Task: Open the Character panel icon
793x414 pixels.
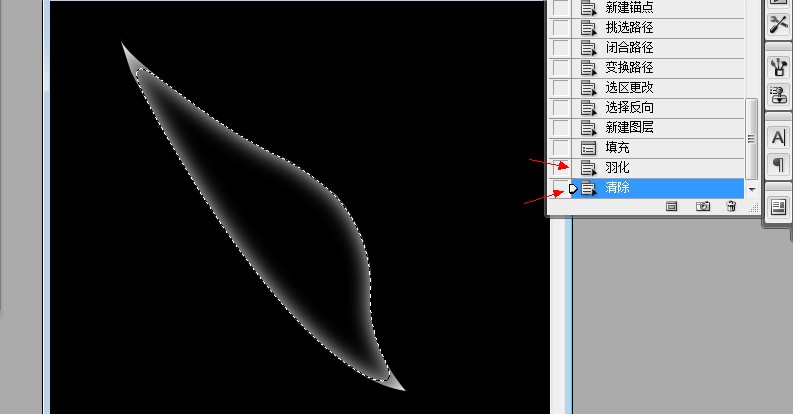Action: point(779,137)
